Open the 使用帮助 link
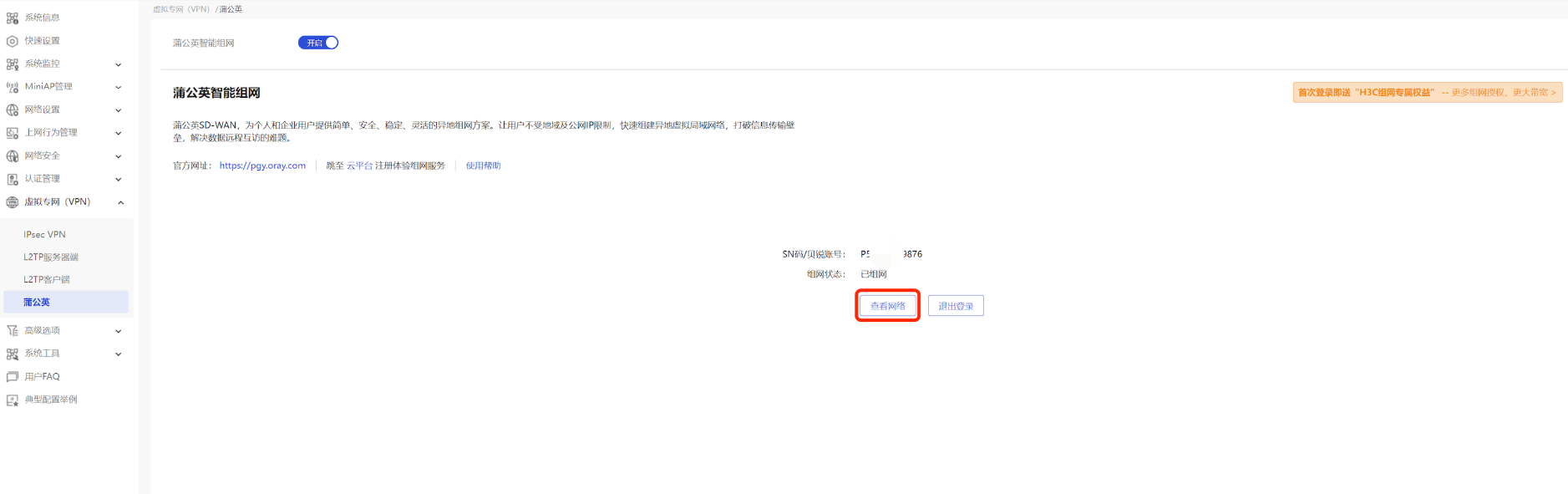Image resolution: width=1568 pixels, height=494 pixels. (x=483, y=166)
